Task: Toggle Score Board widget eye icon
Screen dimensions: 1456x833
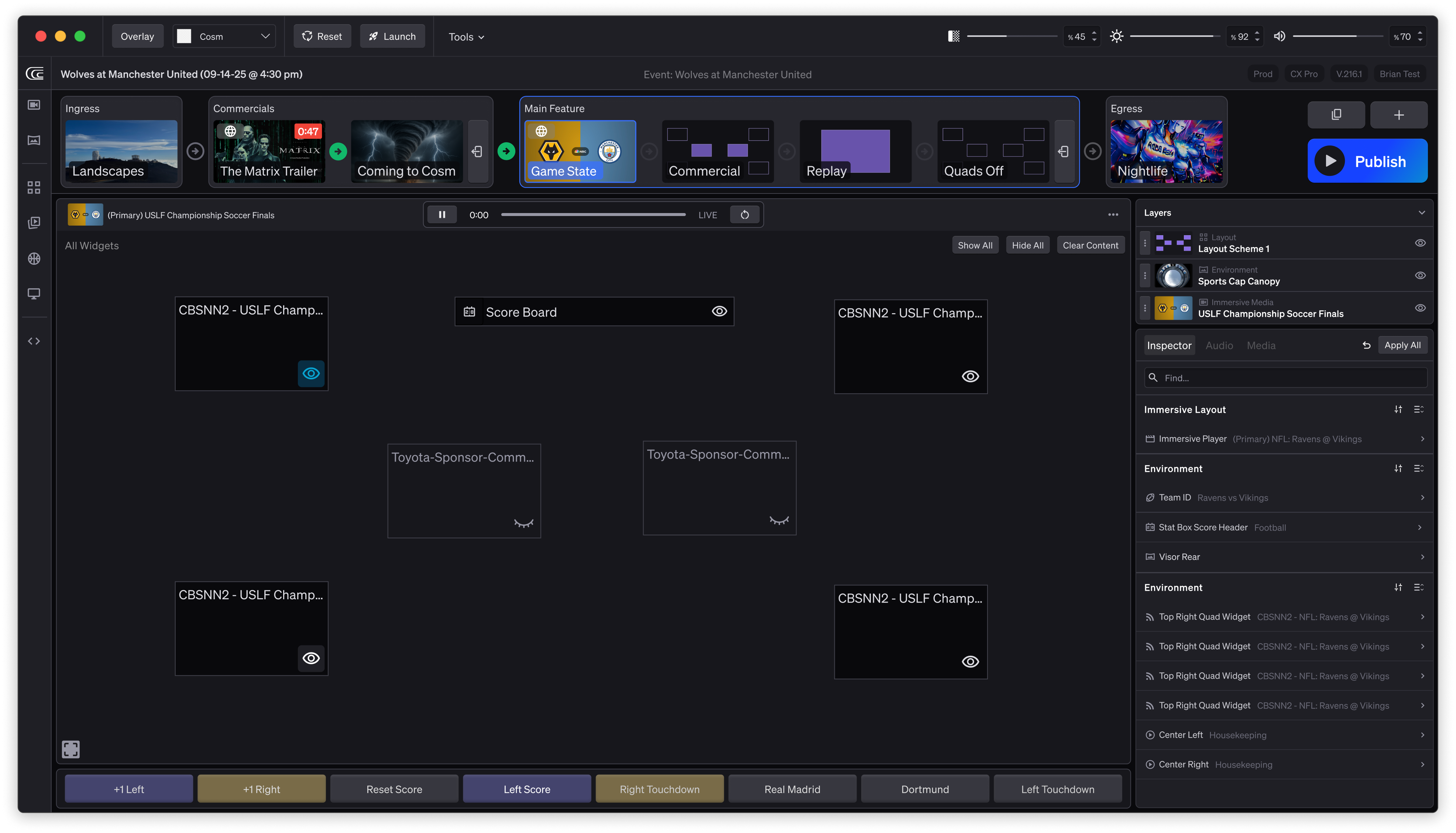Action: click(x=719, y=311)
